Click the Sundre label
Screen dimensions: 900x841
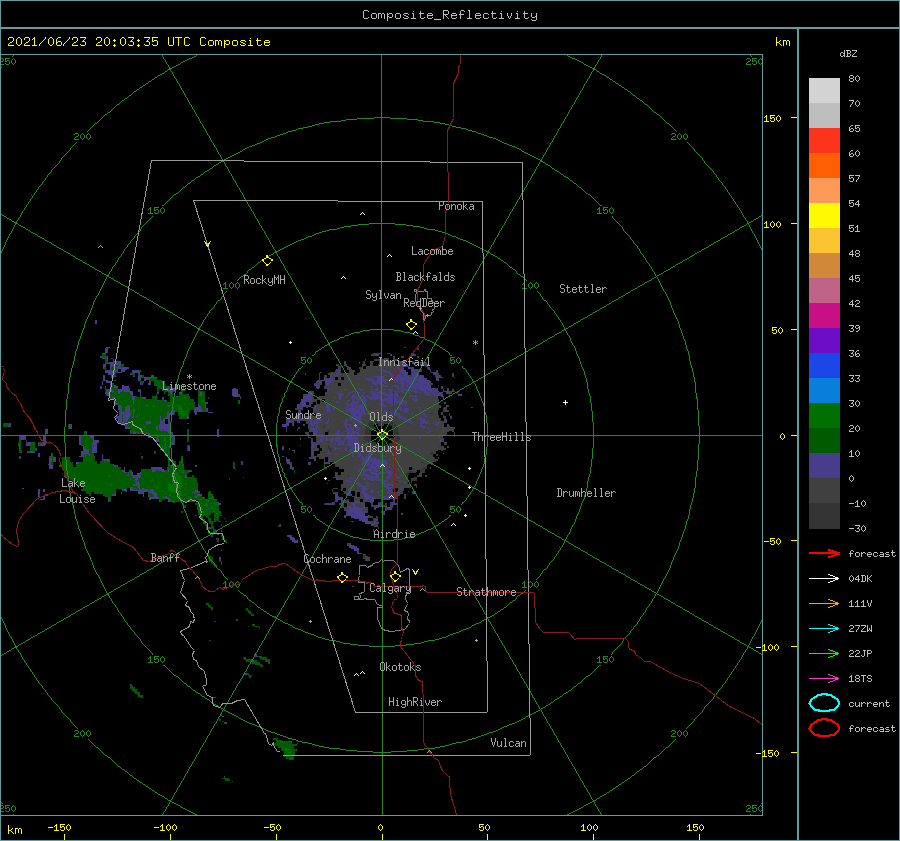coord(303,415)
